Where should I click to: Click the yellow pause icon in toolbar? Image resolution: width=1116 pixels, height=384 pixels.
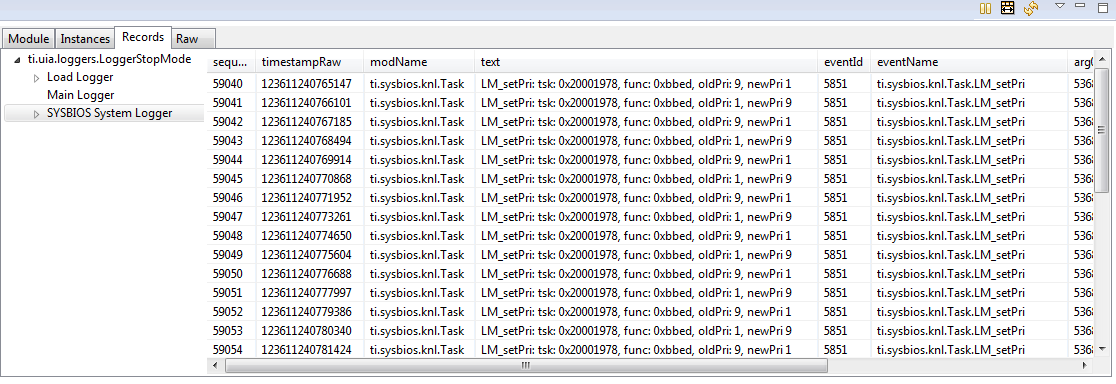pyautogui.click(x=986, y=9)
